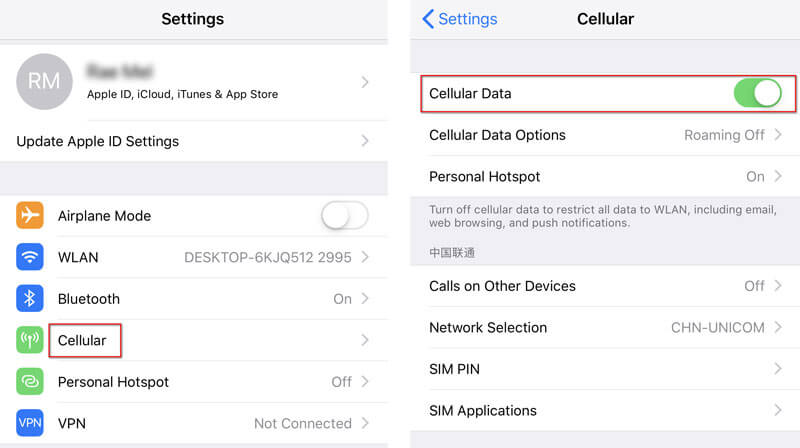Tap the RM profile avatar
Viewport: 800px width, 448px height.
[x=44, y=82]
